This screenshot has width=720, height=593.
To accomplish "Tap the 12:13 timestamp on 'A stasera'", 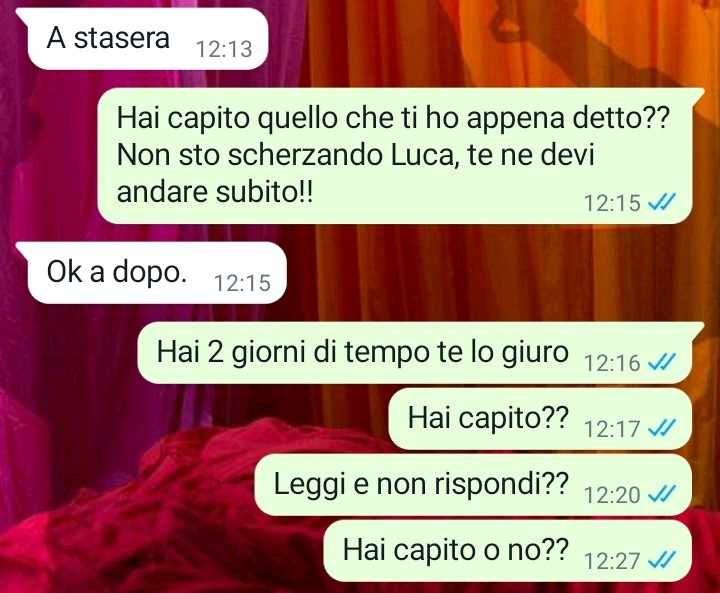I will 224,49.
